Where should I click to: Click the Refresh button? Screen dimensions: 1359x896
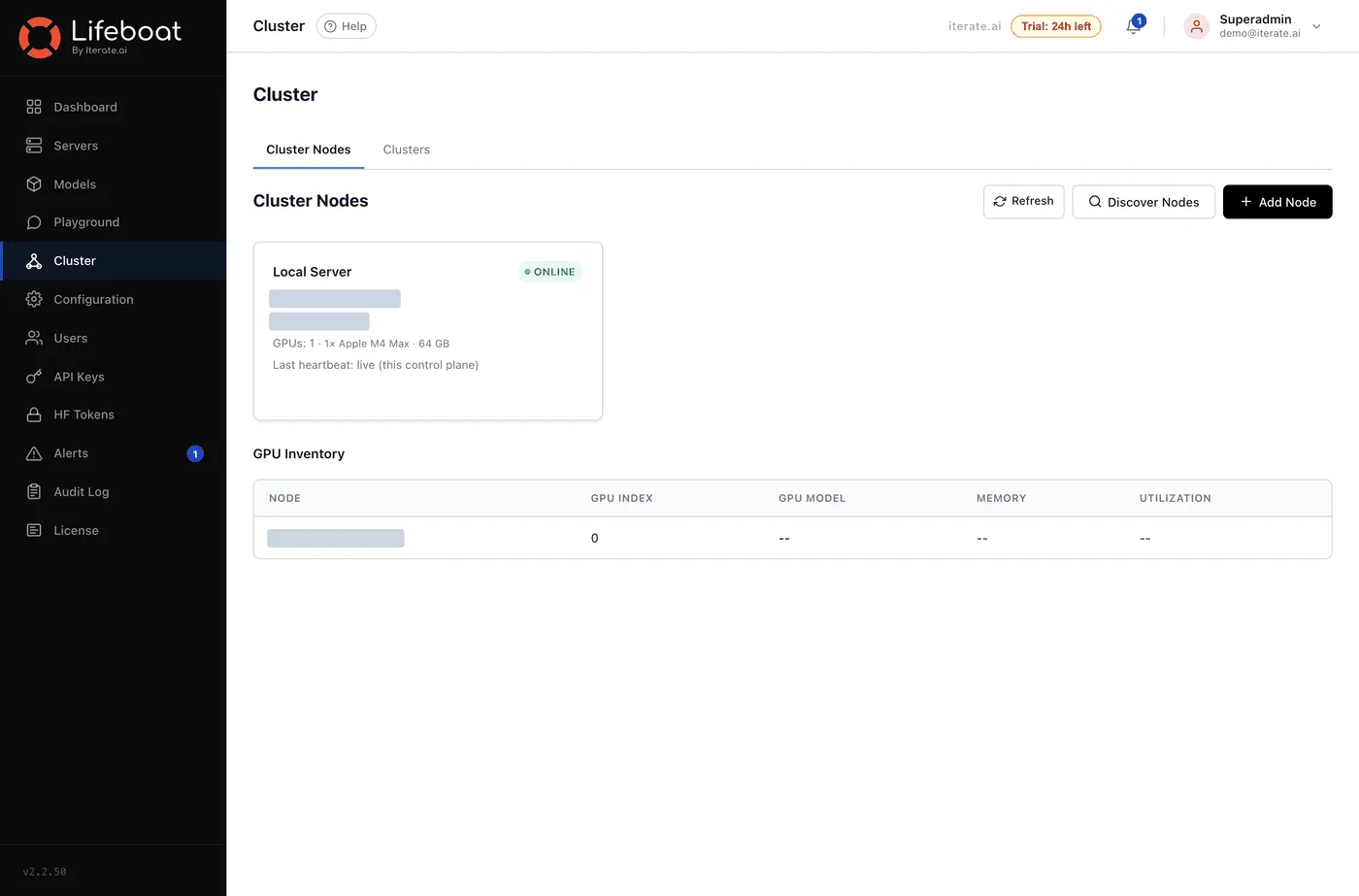(1024, 201)
